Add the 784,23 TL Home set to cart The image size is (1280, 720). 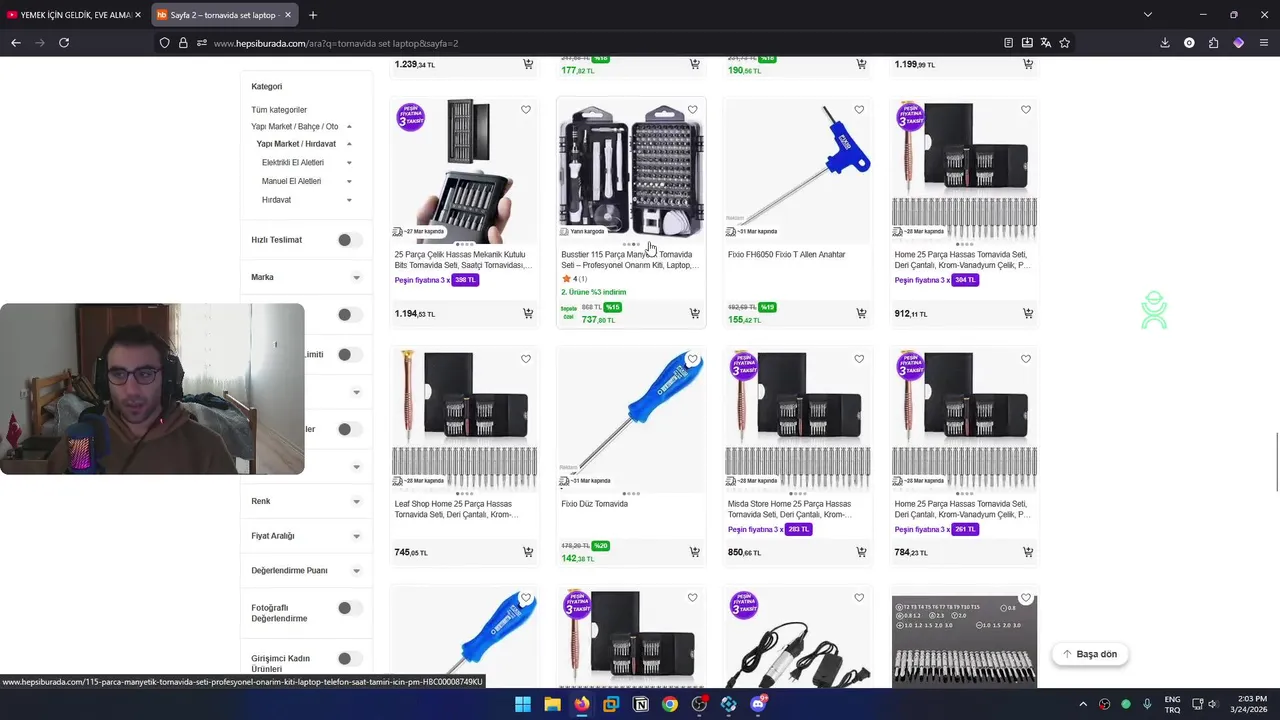[x=1028, y=552]
